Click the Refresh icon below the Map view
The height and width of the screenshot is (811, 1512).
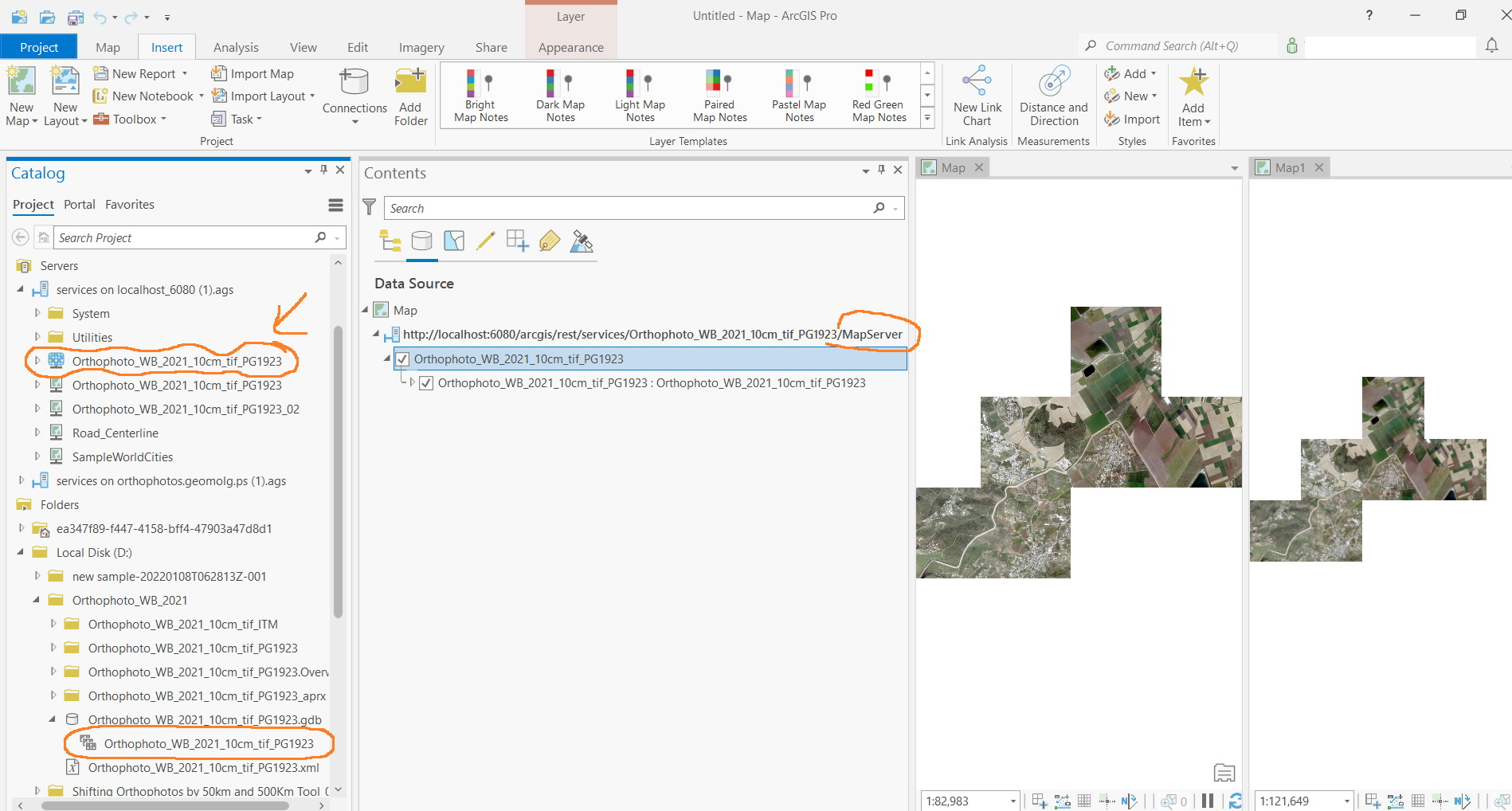(x=1236, y=801)
